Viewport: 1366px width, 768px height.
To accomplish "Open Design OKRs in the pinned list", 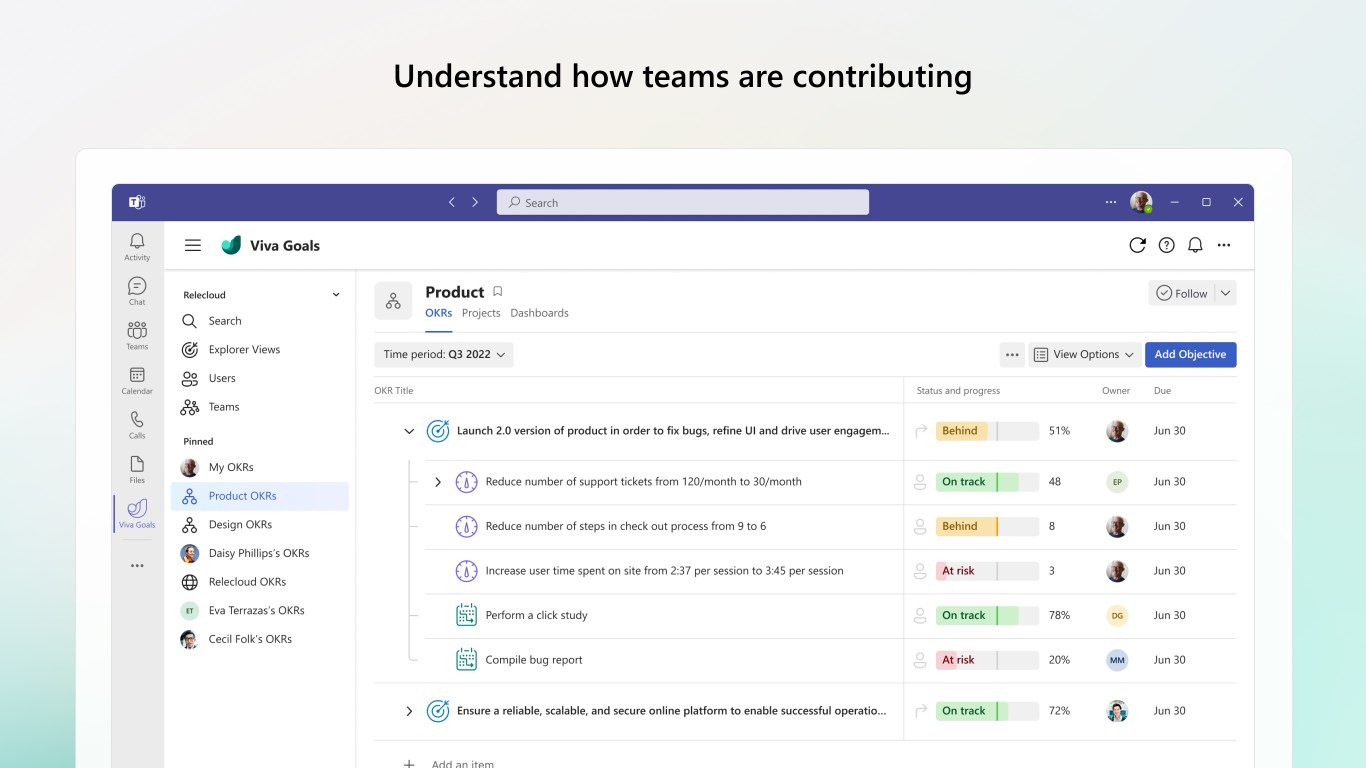I will tap(240, 524).
